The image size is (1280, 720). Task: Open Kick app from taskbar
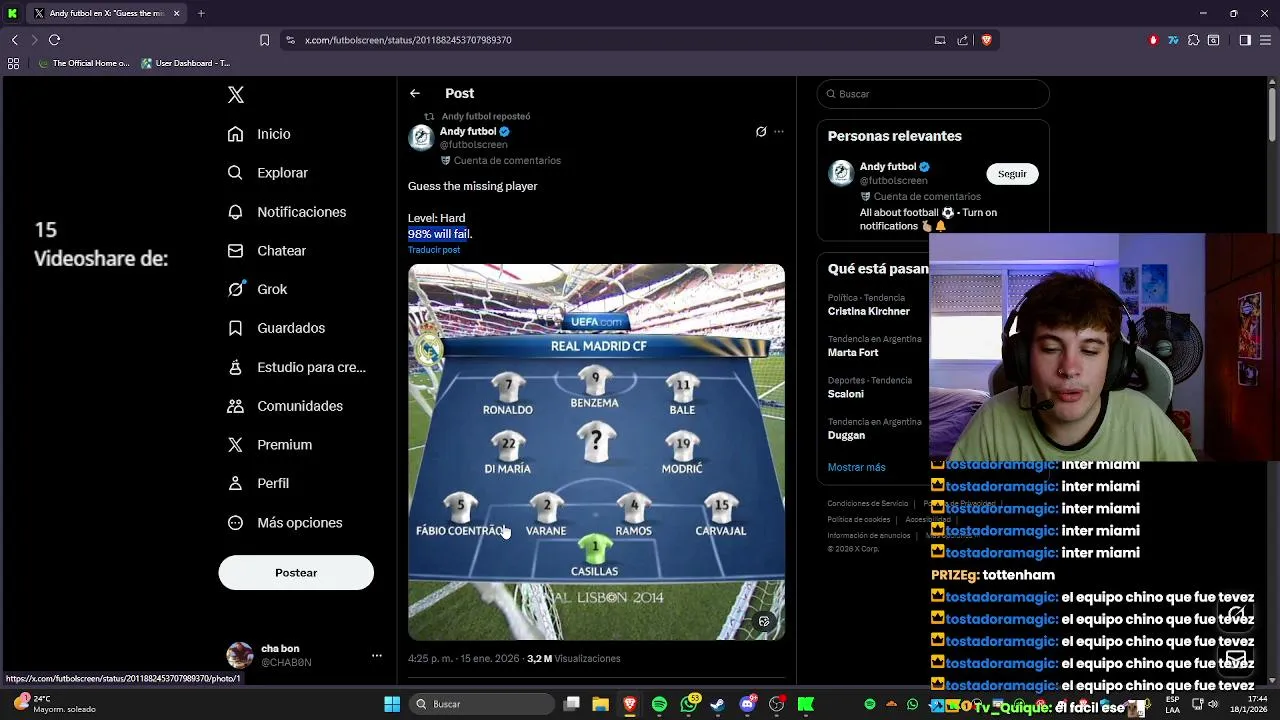pyautogui.click(x=806, y=704)
